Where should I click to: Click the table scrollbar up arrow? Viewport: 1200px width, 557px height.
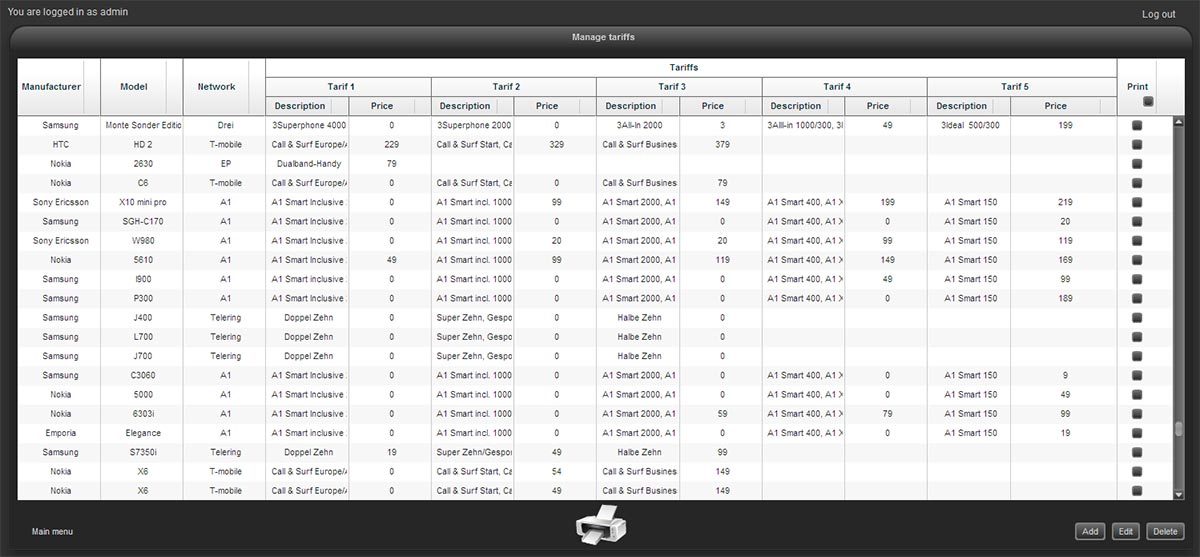1178,122
